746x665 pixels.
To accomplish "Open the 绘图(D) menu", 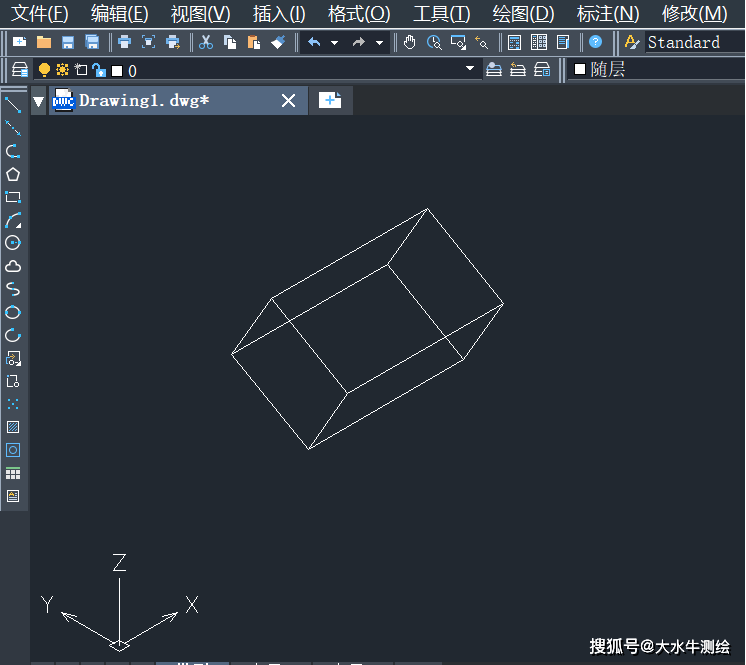I will pos(523,14).
